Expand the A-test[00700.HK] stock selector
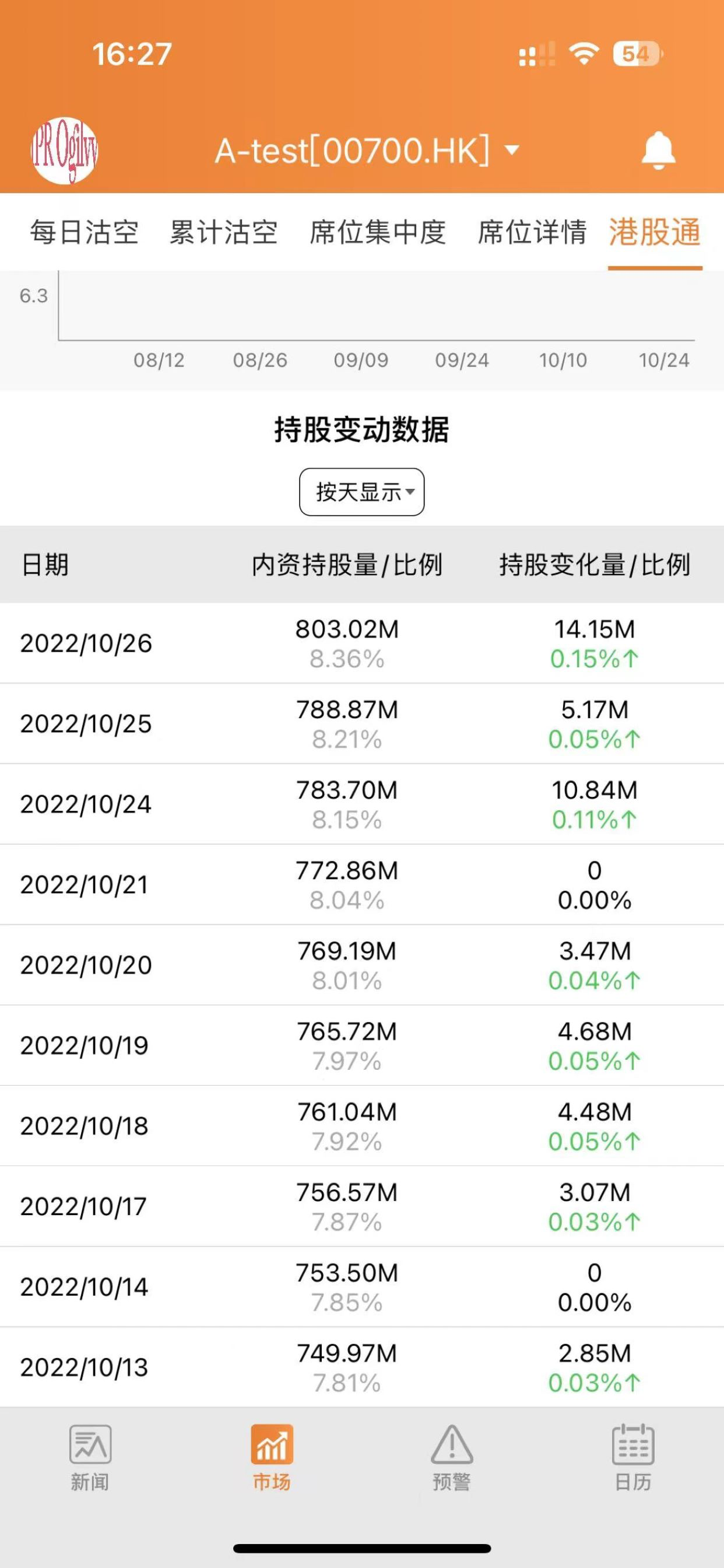This screenshot has width=724, height=1568. [367, 150]
